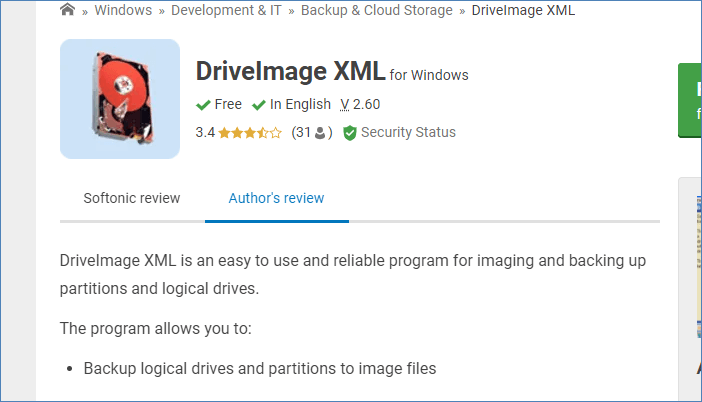Open the Security Status link
This screenshot has width=702, height=402.
408,133
